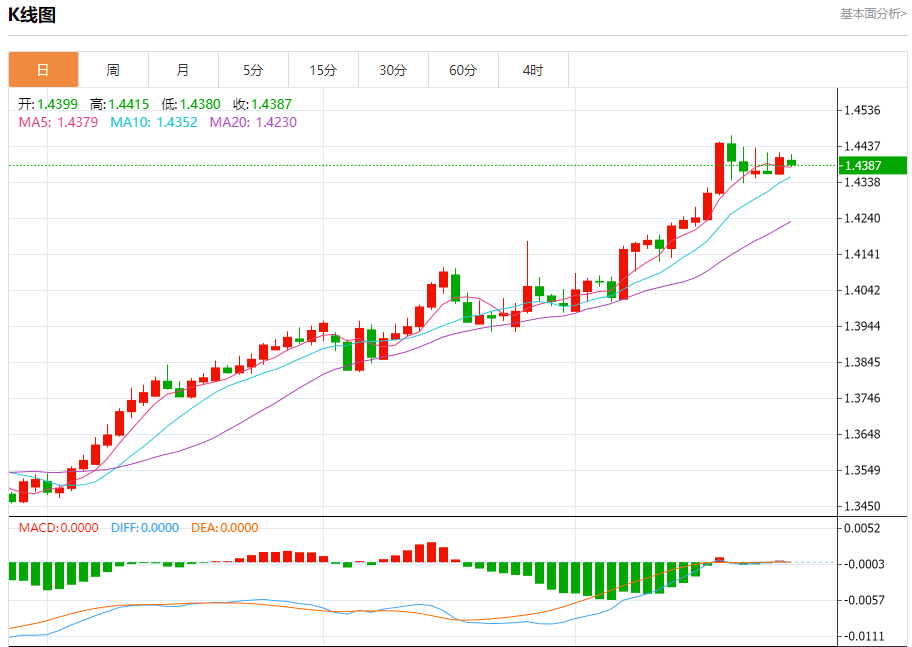Click the -0.0057 MACD axis label

863,600
